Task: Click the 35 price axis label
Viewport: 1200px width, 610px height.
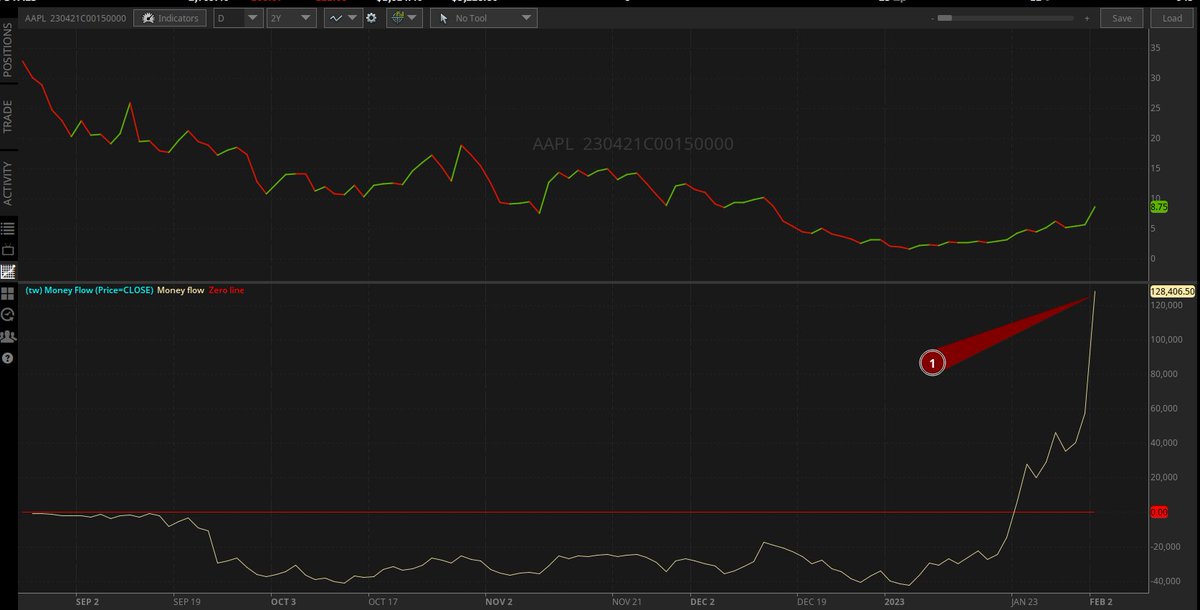Action: coord(1155,47)
